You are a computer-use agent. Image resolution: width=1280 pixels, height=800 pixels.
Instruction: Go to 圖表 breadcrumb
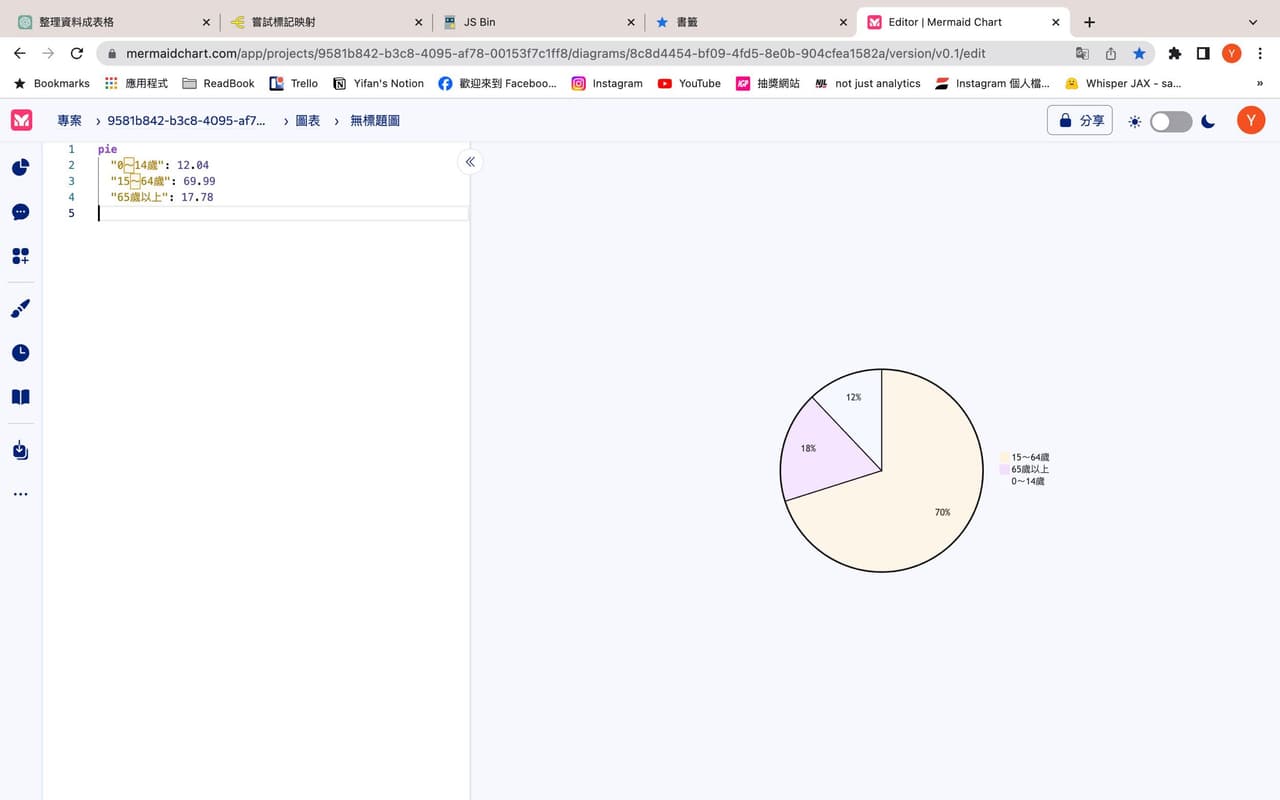308,121
